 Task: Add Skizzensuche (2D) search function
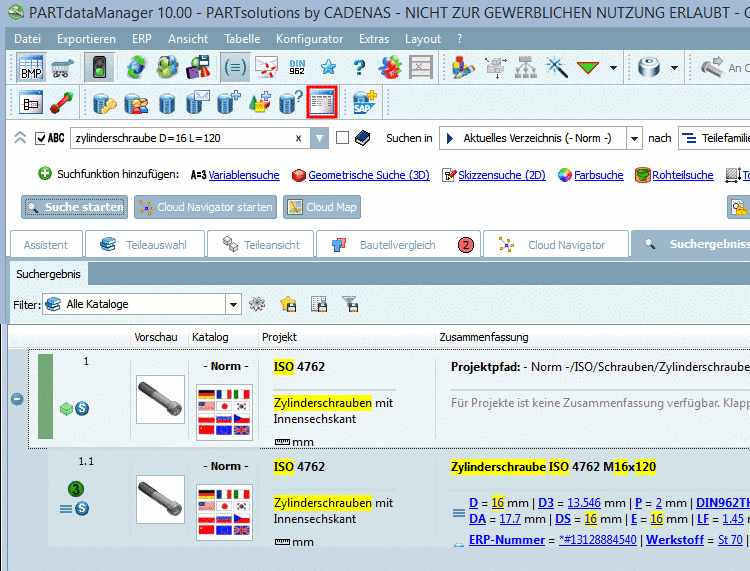pos(502,175)
